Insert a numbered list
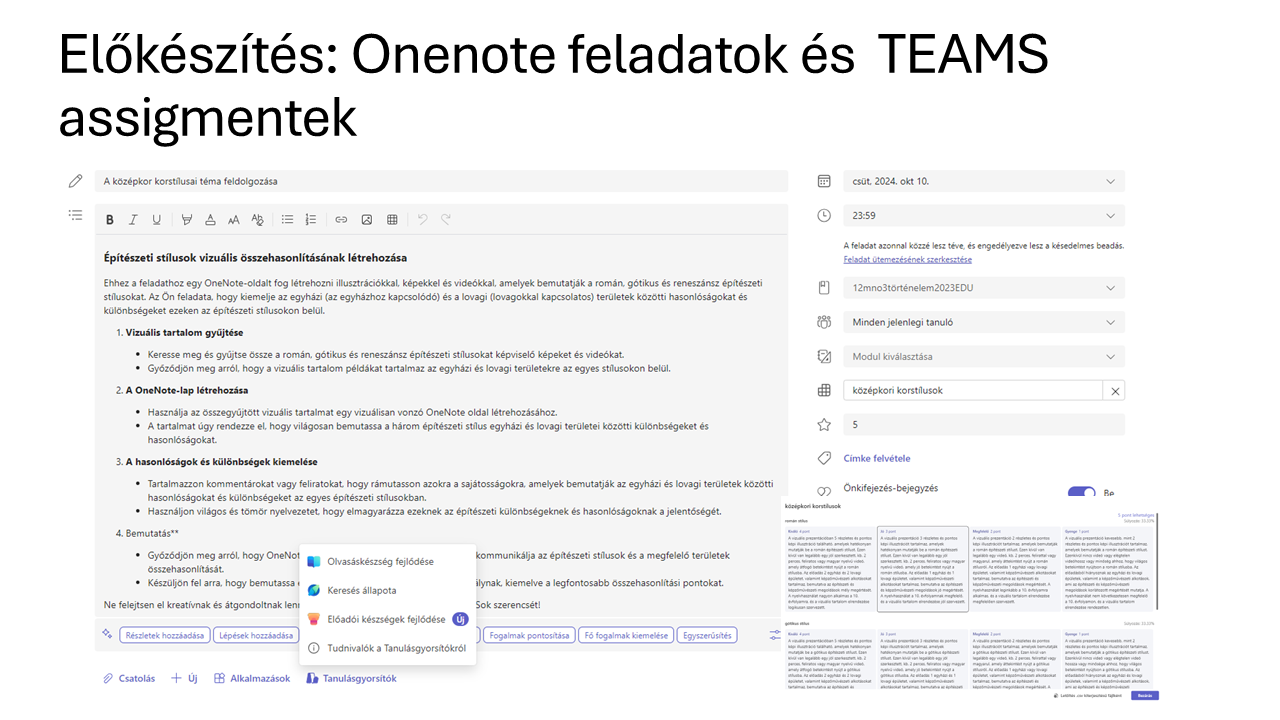 (x=311, y=220)
